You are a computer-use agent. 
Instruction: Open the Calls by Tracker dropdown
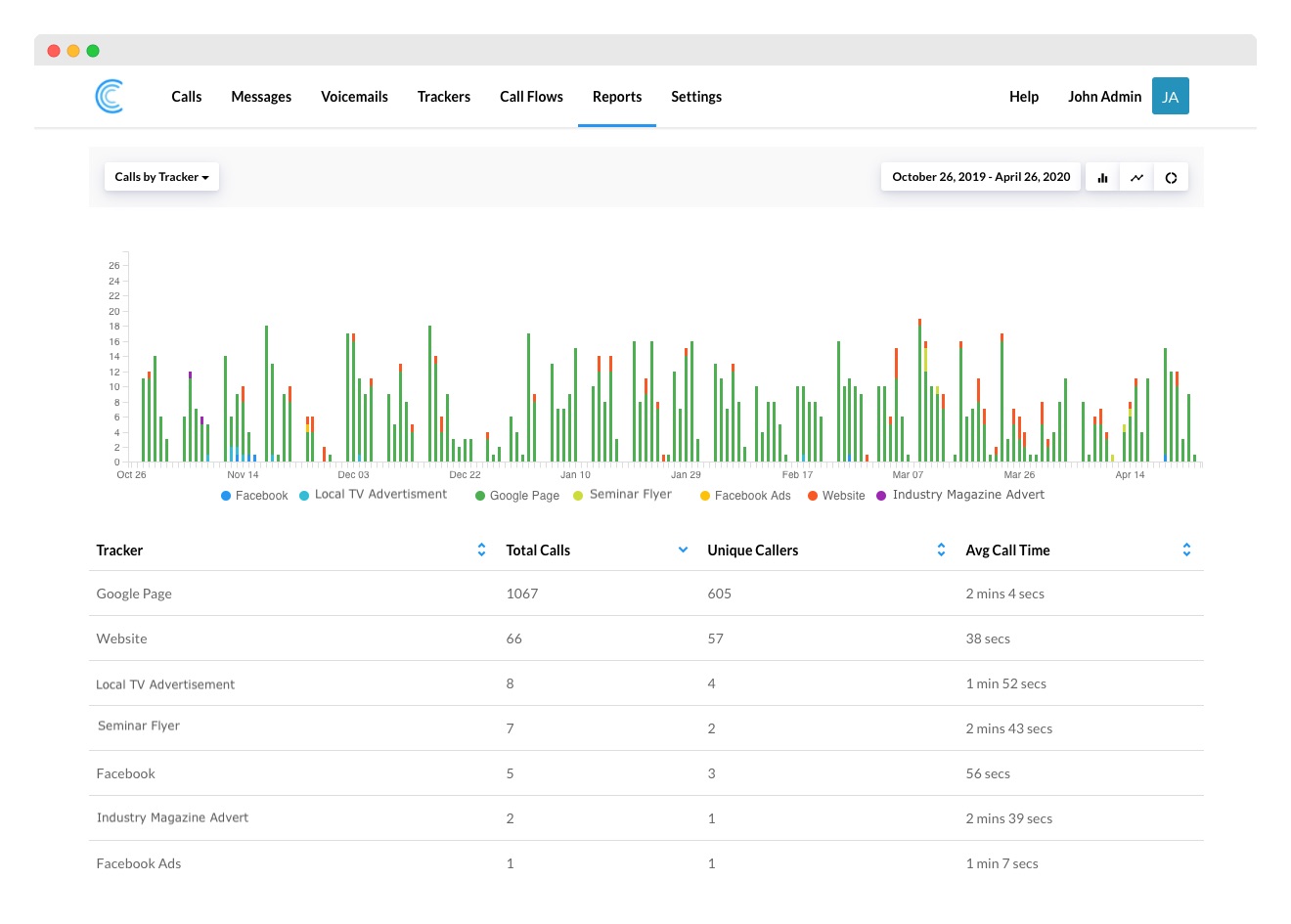click(x=161, y=177)
